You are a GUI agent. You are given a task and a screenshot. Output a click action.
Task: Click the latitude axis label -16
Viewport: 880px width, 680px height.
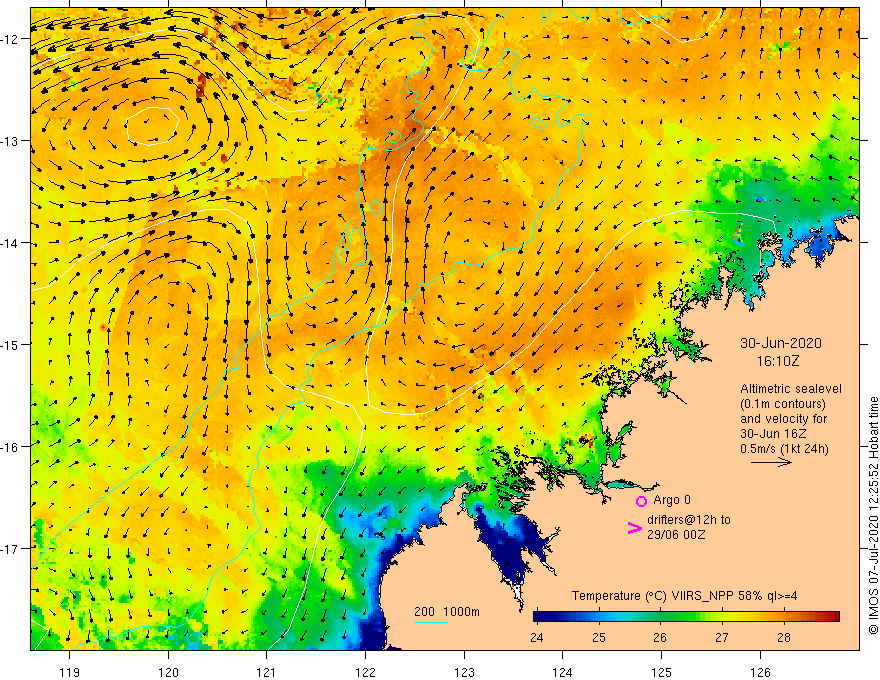coord(10,447)
